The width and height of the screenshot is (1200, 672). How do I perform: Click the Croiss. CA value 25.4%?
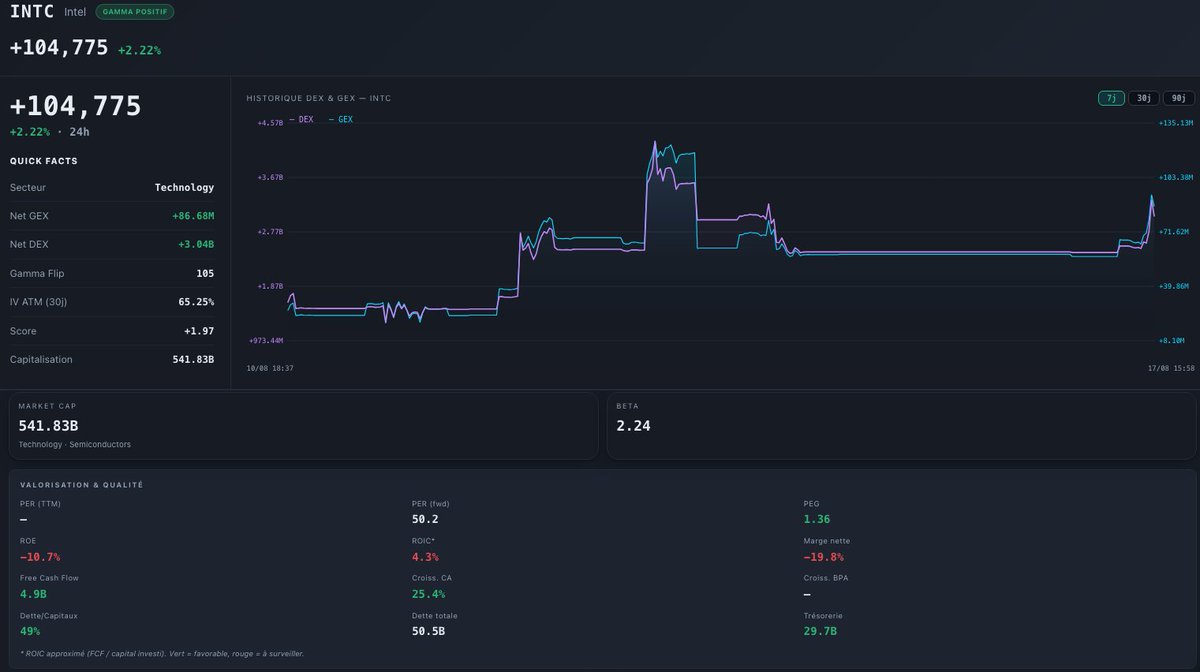tap(428, 594)
